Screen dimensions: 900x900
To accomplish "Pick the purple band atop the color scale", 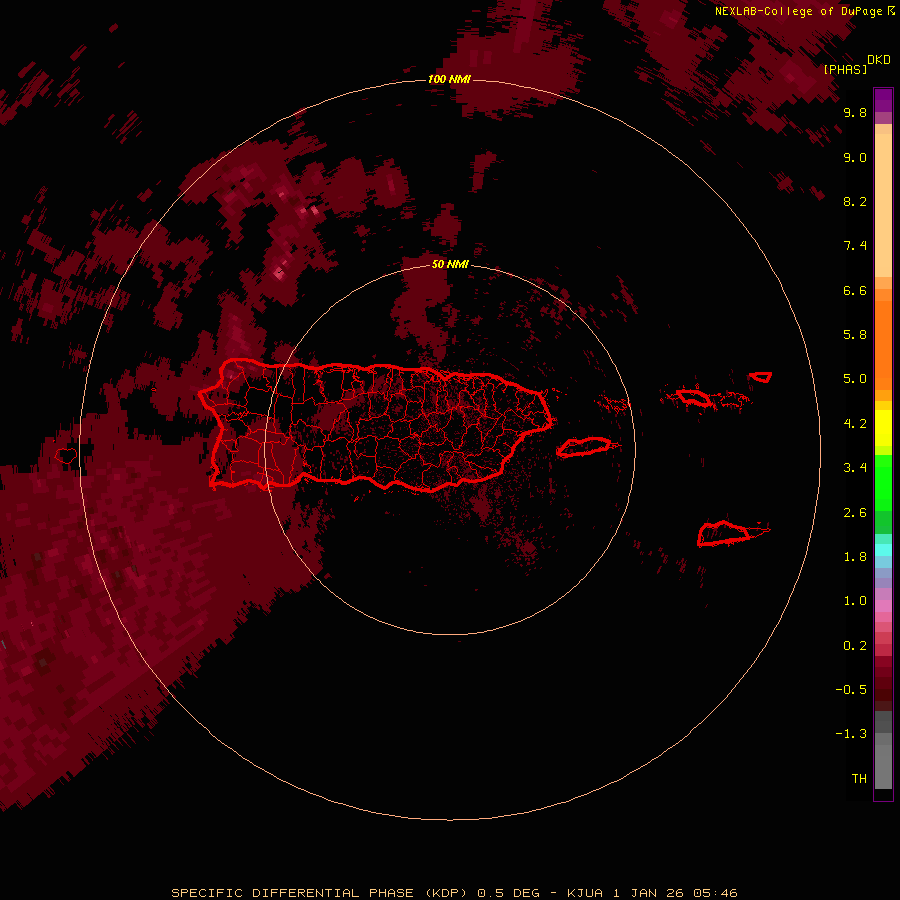I will 883,100.
